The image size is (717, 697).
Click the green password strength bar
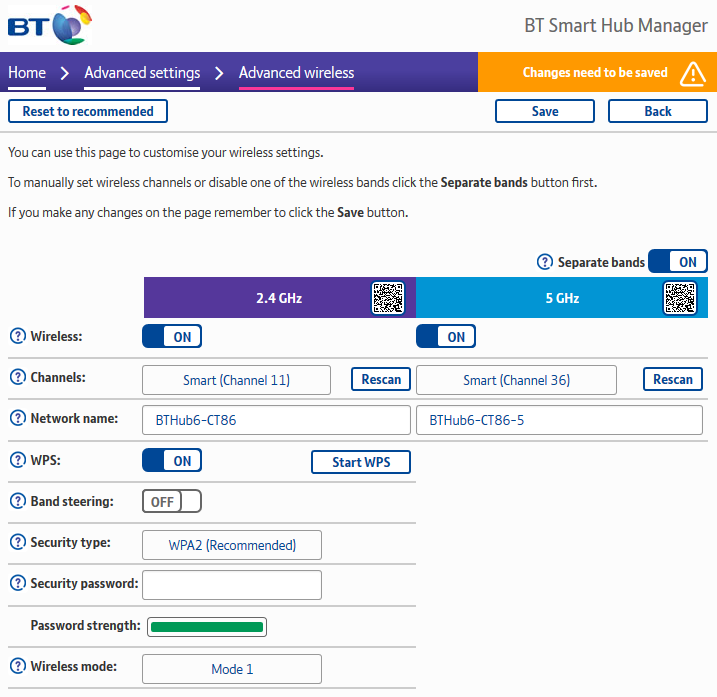[207, 627]
